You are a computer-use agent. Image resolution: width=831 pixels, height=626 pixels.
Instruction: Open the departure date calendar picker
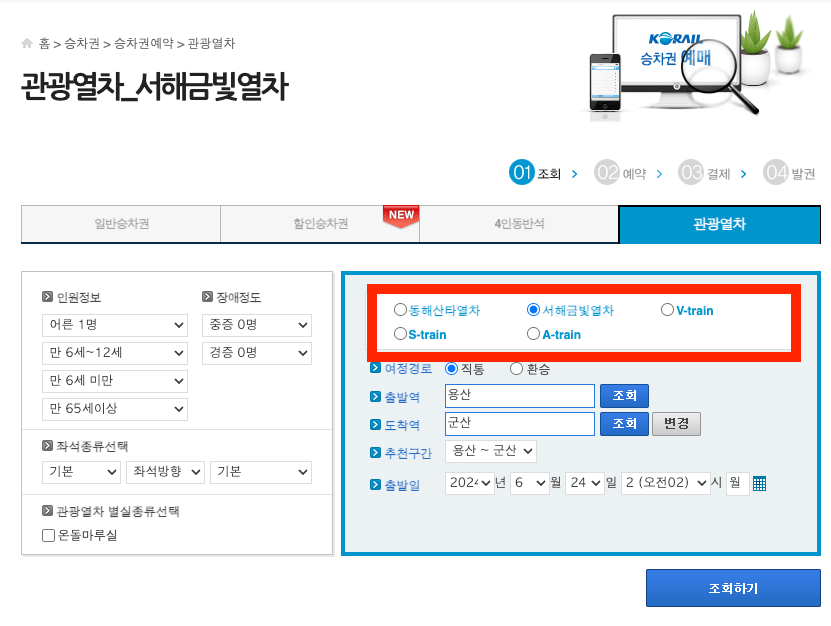(x=760, y=483)
